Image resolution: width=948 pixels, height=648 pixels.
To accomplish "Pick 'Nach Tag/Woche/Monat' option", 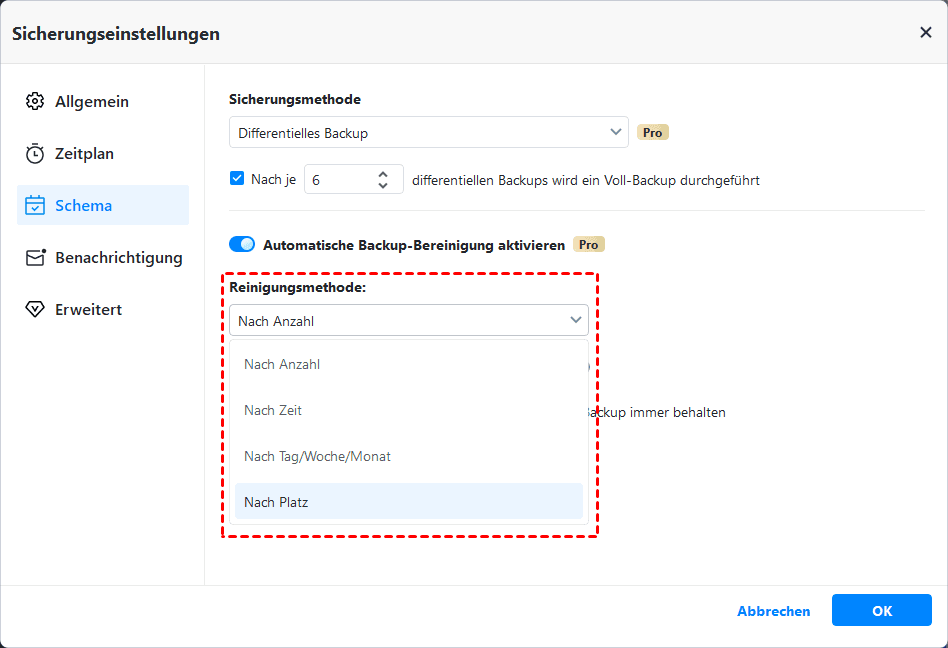I will [408, 456].
